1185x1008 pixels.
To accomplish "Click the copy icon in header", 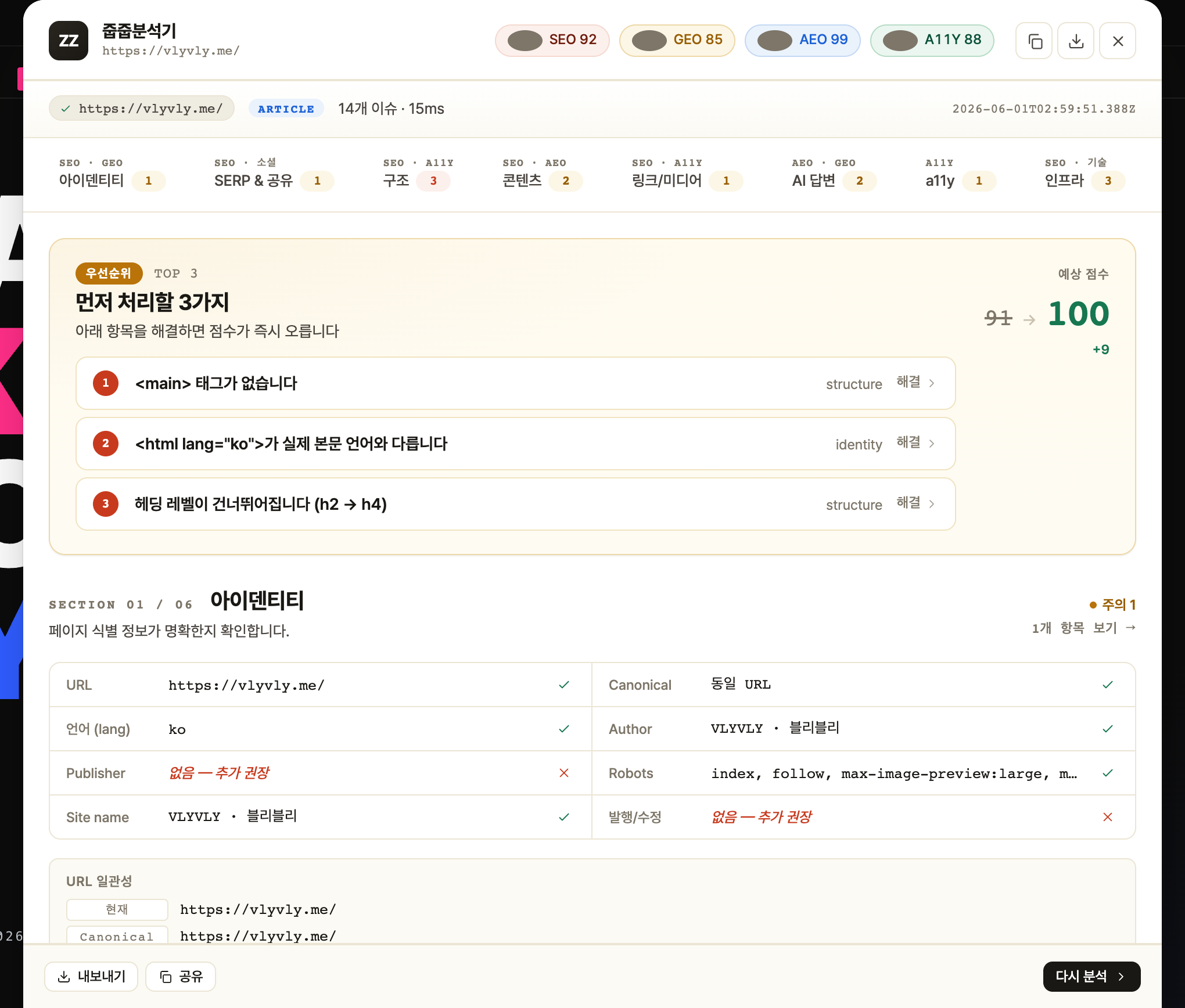I will [1034, 41].
